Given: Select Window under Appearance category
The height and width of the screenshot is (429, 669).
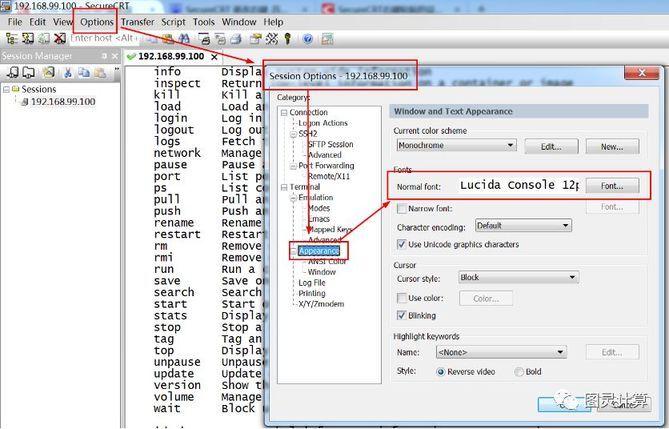Looking at the screenshot, I should tap(322, 272).
